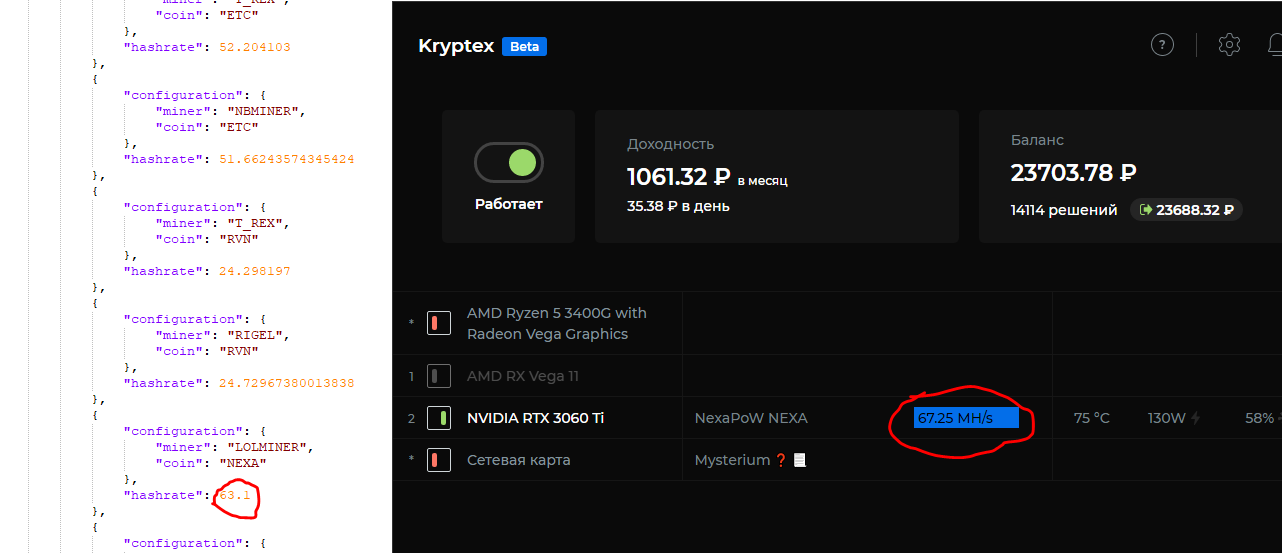Toggle the main mining switch Работает
The image size is (1282, 553).
coord(509,162)
